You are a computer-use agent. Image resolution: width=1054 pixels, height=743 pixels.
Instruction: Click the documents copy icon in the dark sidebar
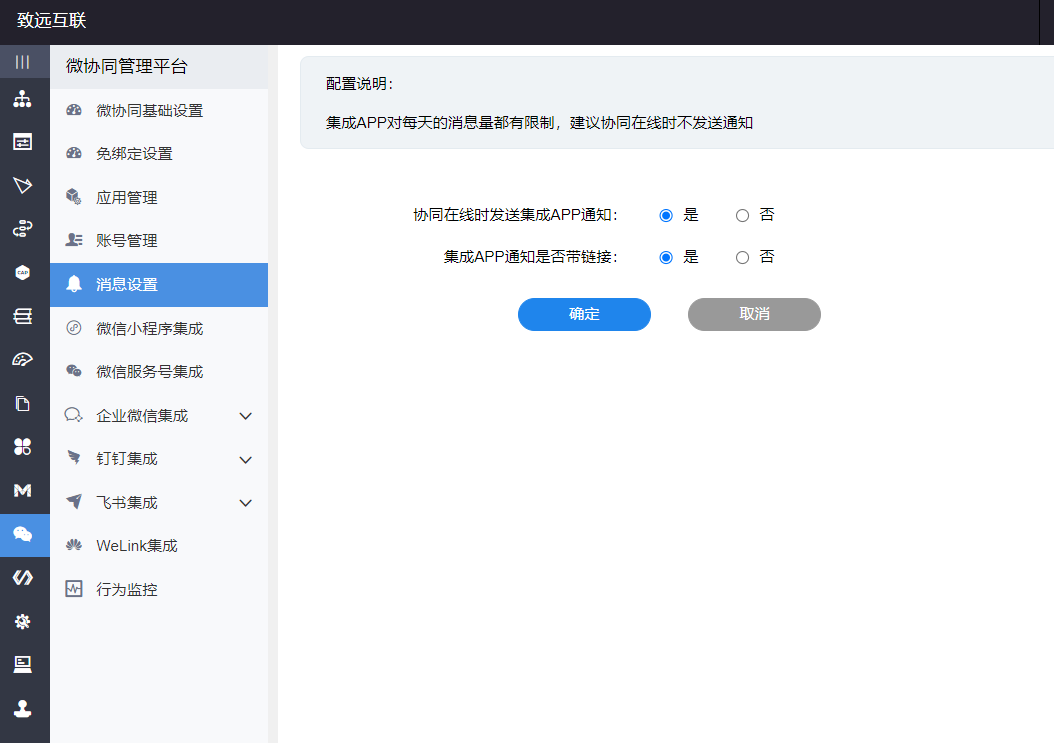pyautogui.click(x=23, y=403)
